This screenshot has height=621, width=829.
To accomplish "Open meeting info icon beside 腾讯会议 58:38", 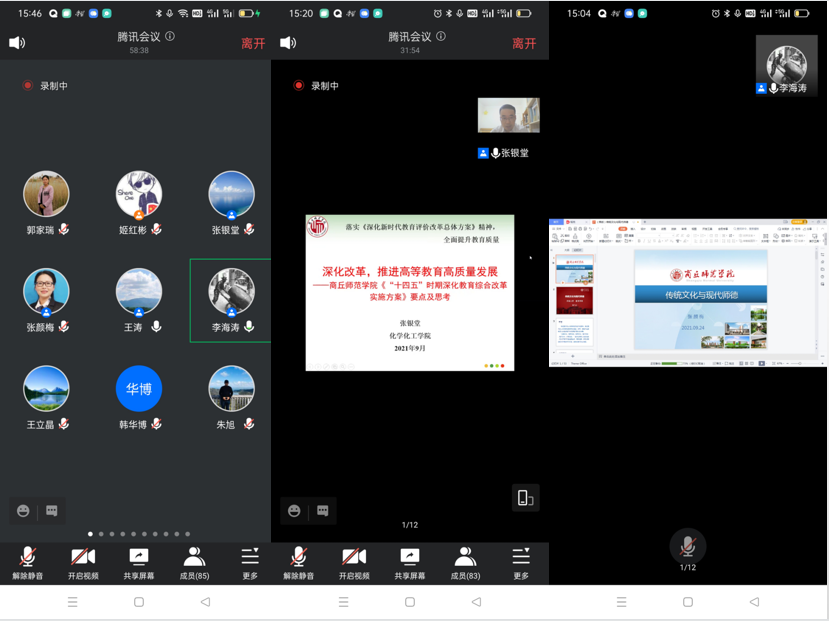I will point(170,36).
